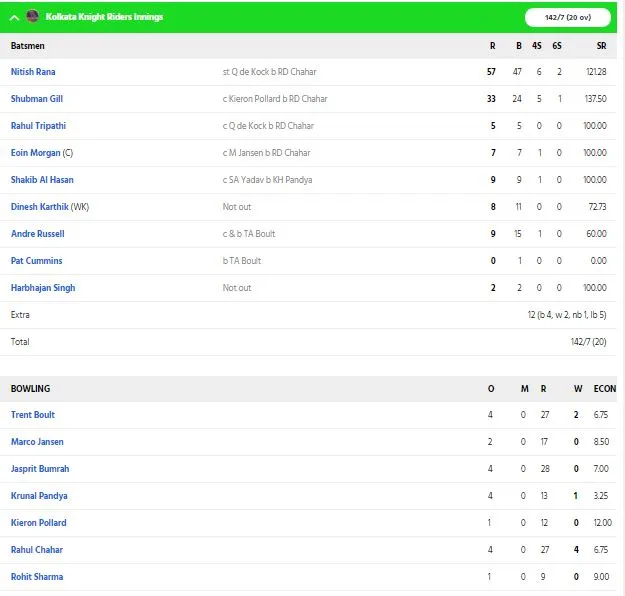Click Harbhajan Singh batsman name
The height and width of the screenshot is (596, 625).
[43, 288]
